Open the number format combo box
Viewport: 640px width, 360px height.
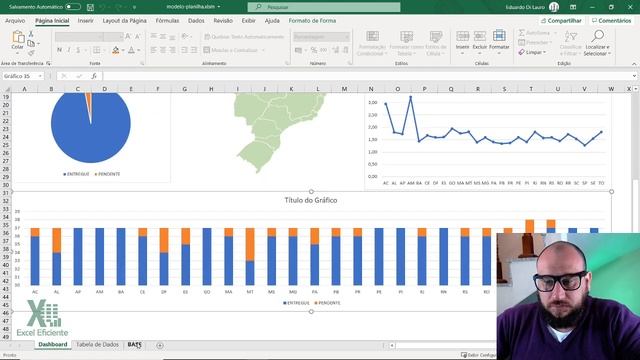click(321, 37)
